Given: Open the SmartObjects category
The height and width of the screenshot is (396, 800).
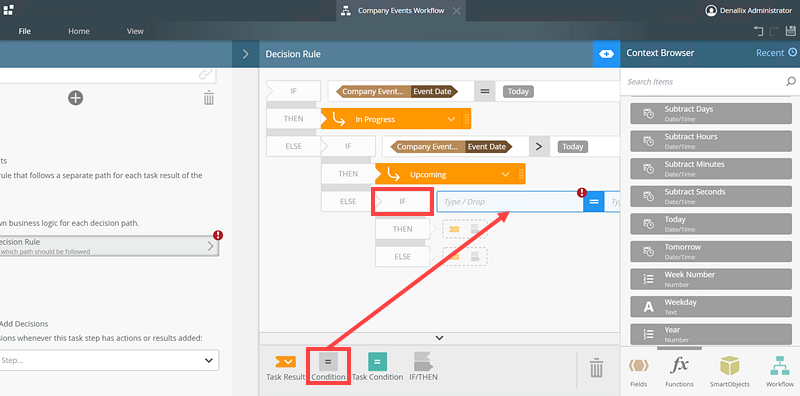Looking at the screenshot, I should (x=730, y=366).
